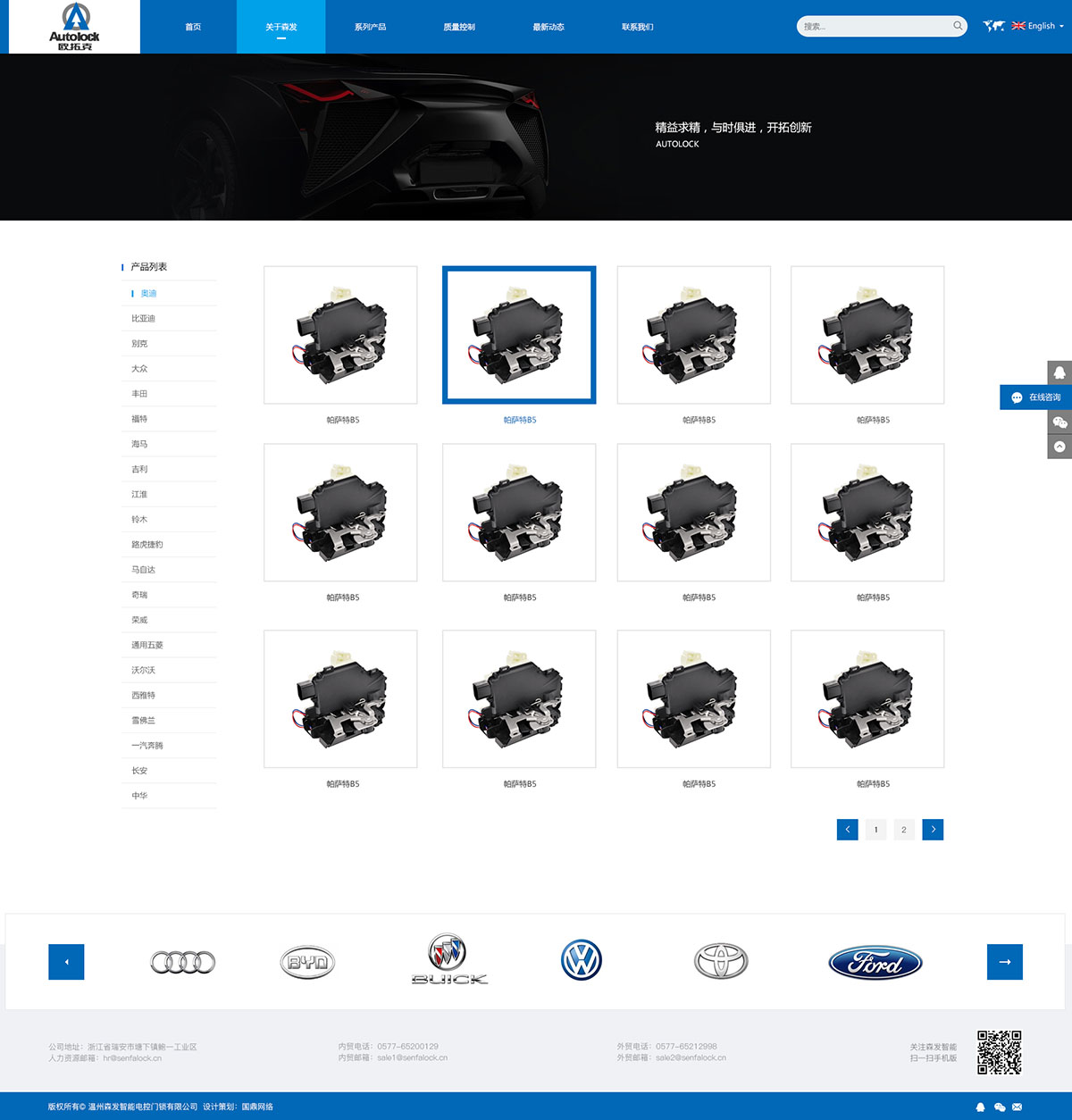The height and width of the screenshot is (1120, 1072).
Task: Click the search magnifier icon
Action: coord(958,26)
